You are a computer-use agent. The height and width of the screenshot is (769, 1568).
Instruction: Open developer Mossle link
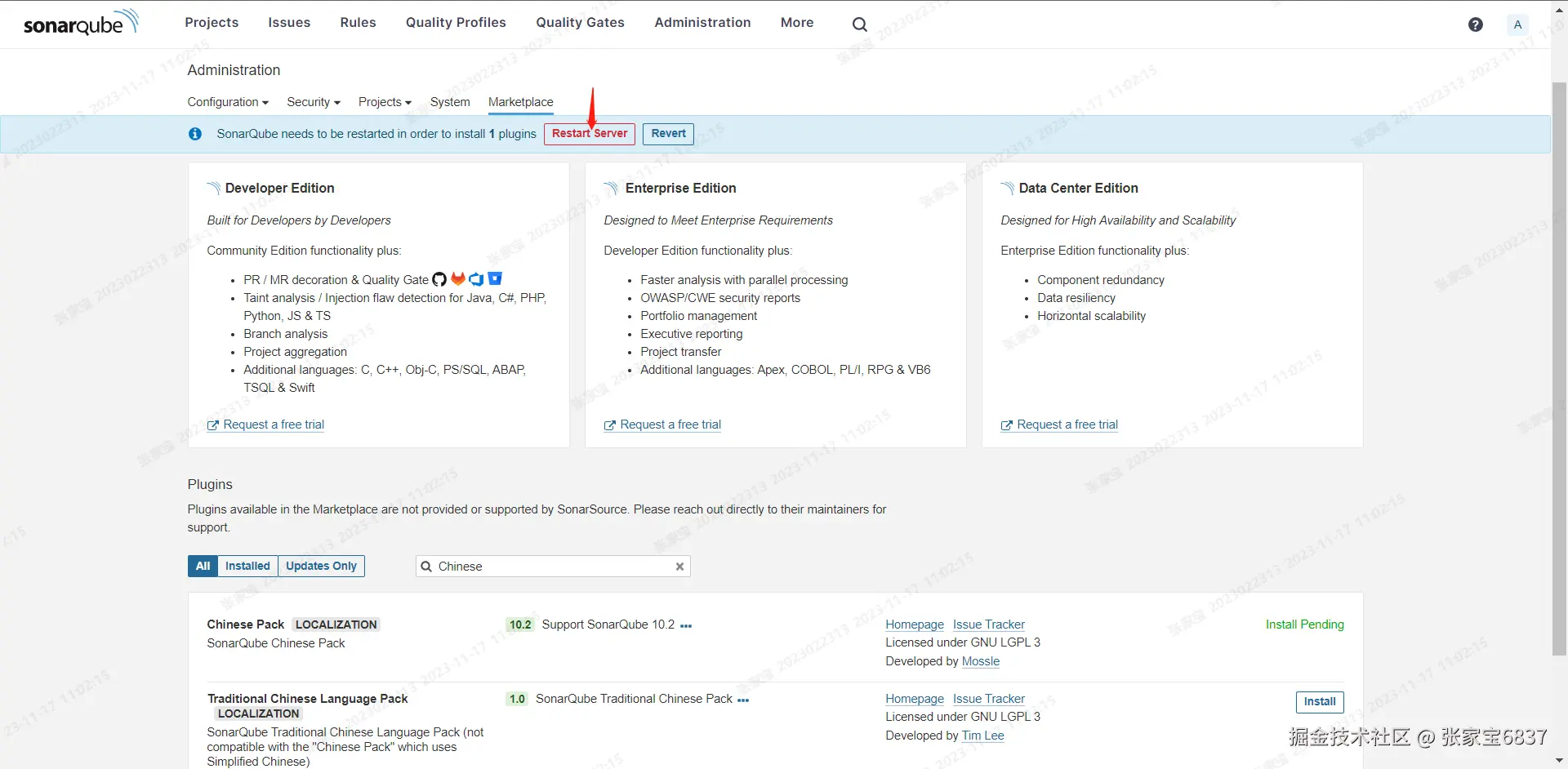(981, 662)
